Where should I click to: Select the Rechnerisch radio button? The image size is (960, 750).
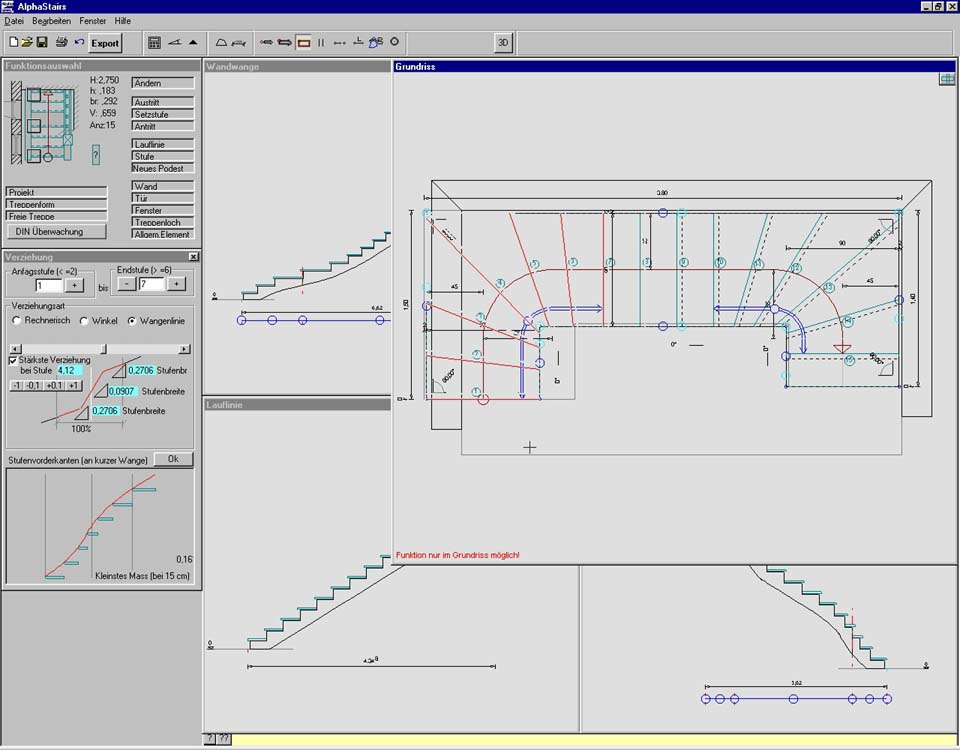[x=16, y=321]
